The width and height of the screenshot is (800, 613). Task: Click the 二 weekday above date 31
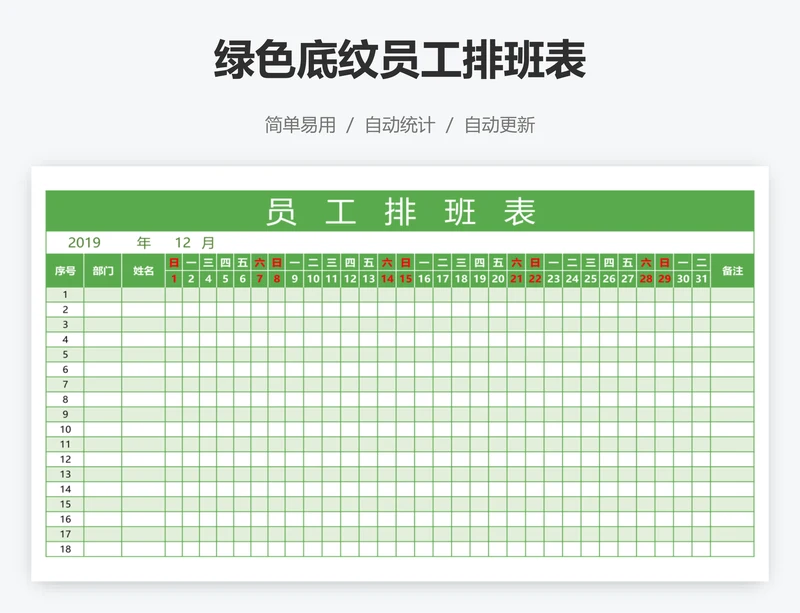pos(701,262)
